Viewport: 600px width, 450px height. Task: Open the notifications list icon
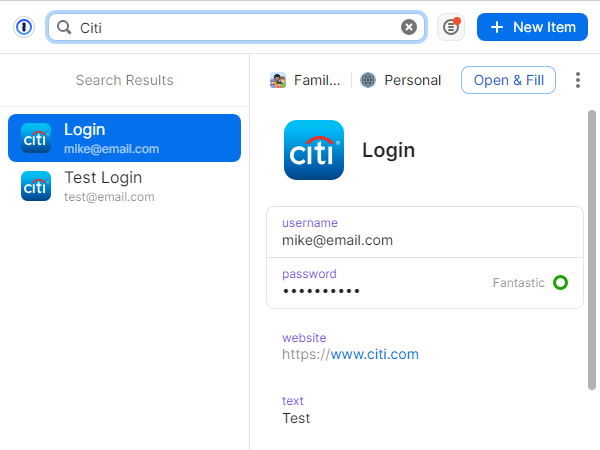click(x=451, y=27)
